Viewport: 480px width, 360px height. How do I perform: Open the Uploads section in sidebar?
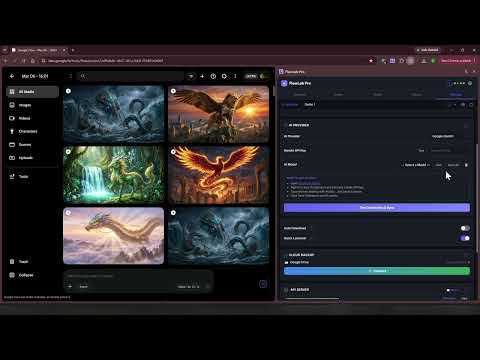pos(32,158)
